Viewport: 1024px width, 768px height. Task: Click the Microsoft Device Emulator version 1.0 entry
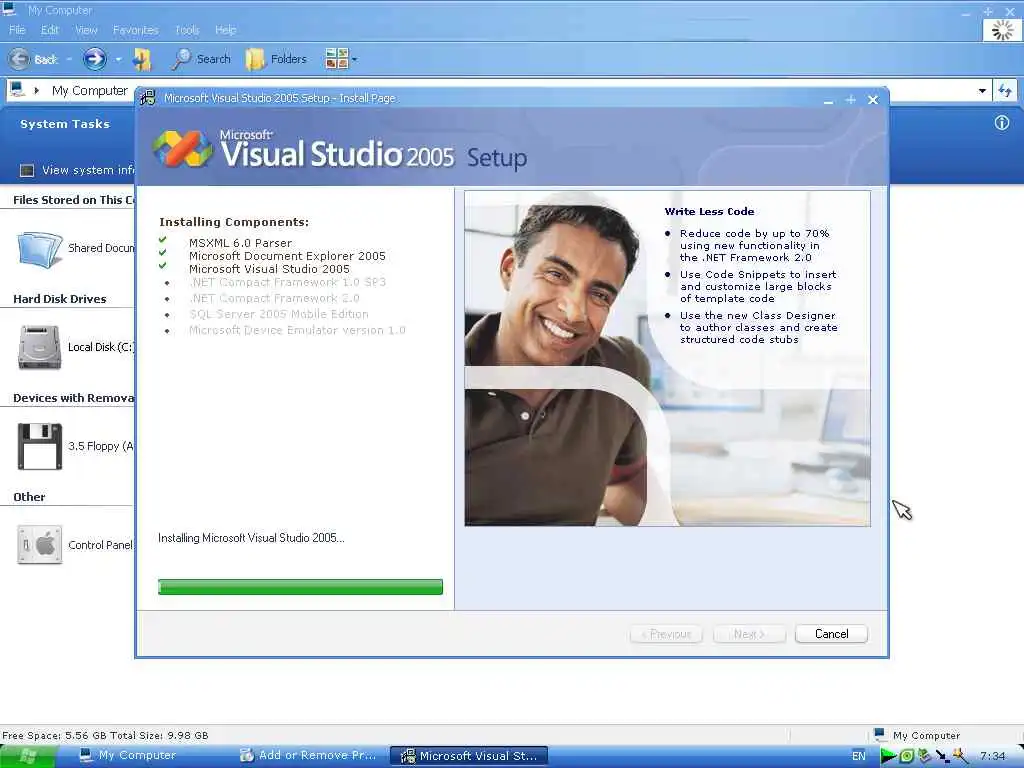(297, 330)
